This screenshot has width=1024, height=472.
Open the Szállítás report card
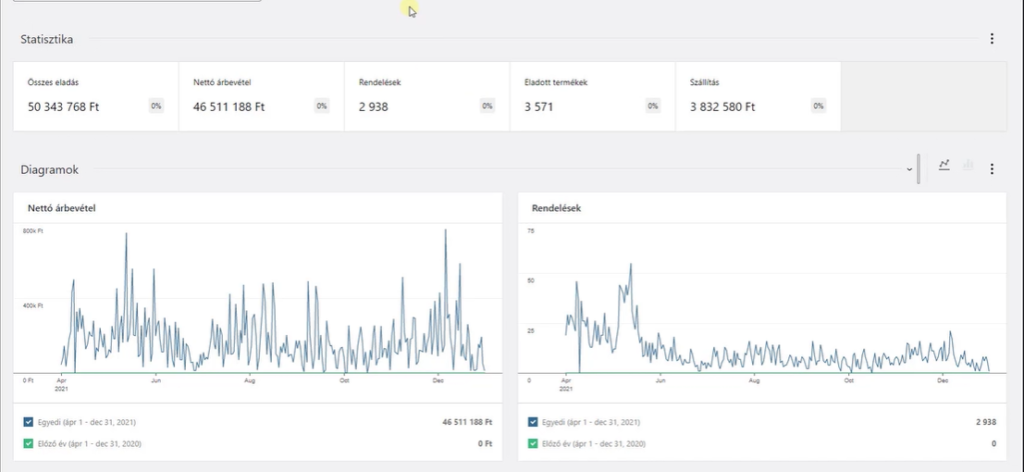757,96
